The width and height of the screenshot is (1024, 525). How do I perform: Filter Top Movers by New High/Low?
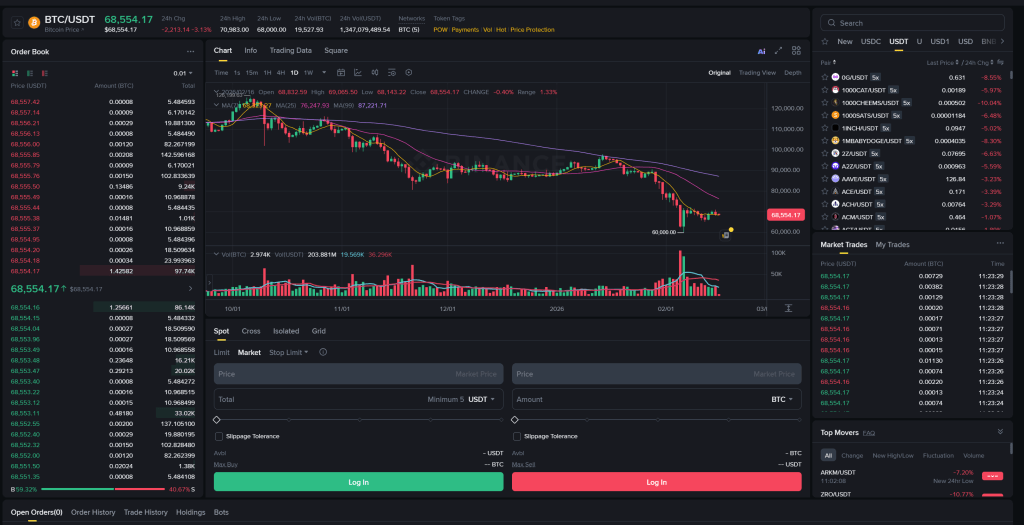(893, 455)
